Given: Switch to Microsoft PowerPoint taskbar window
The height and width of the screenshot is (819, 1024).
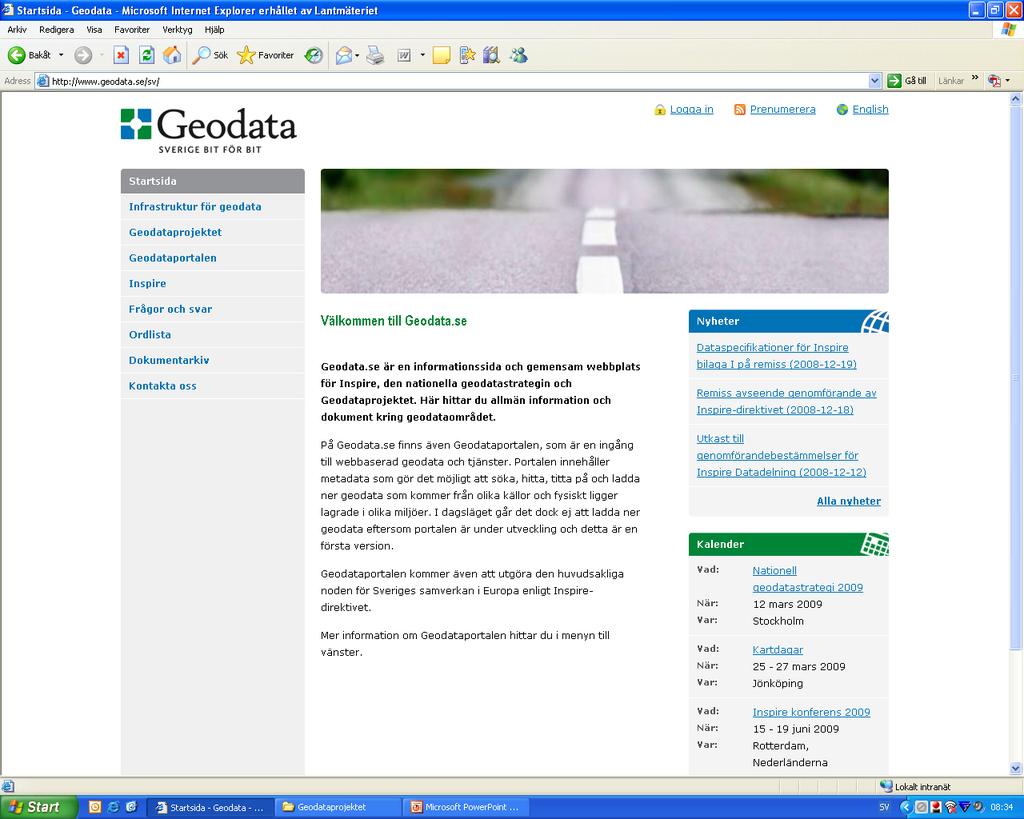Looking at the screenshot, I should click(x=466, y=807).
